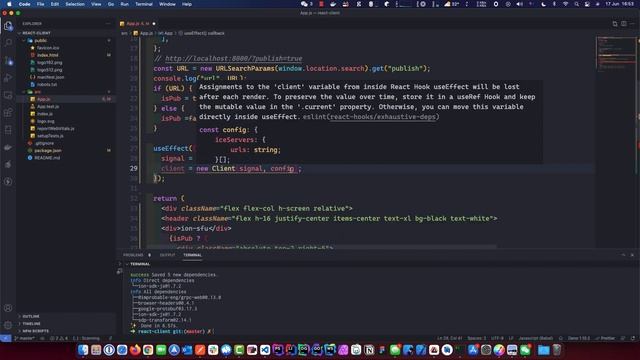
Task: Switch to the OUTPUT panel tab
Action: click(167, 255)
